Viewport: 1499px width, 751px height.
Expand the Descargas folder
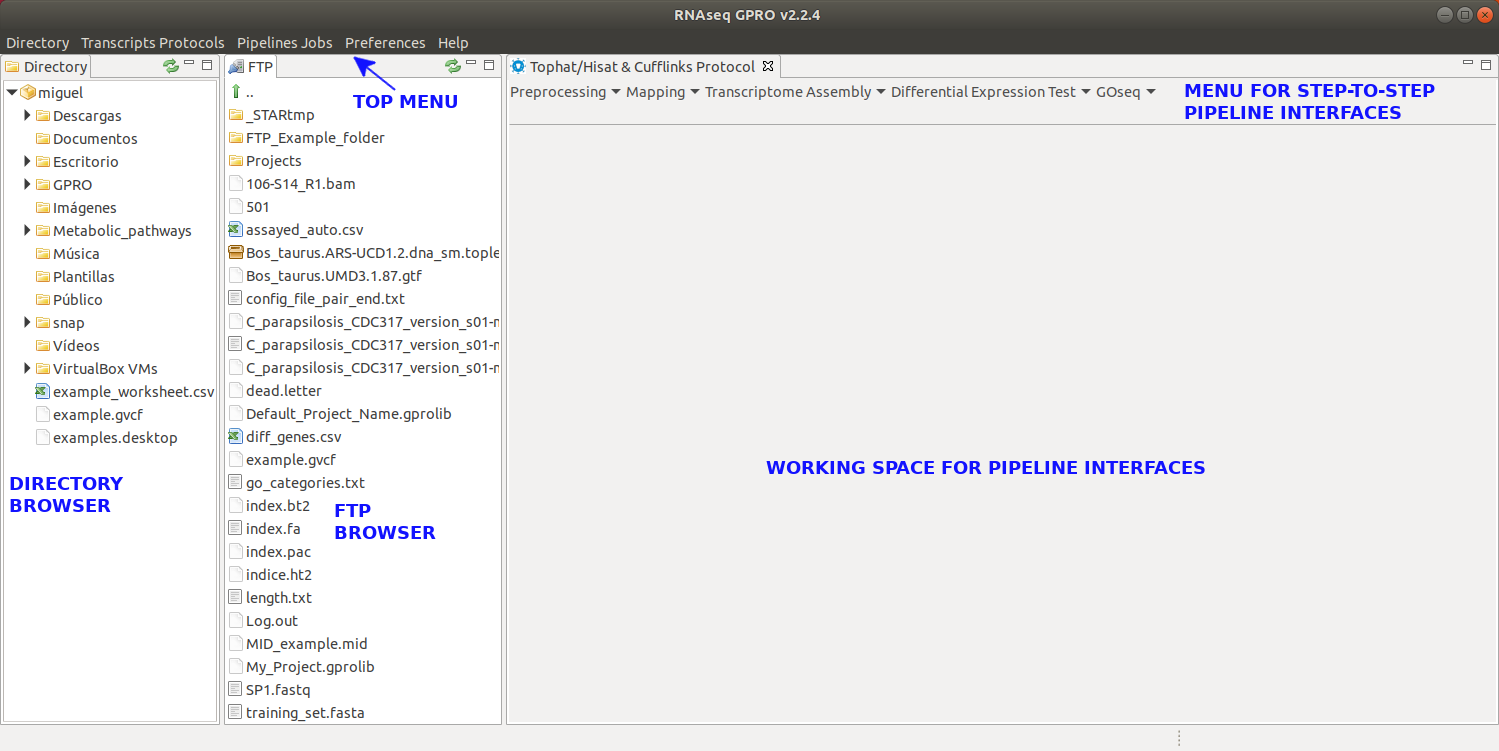click(x=28, y=116)
